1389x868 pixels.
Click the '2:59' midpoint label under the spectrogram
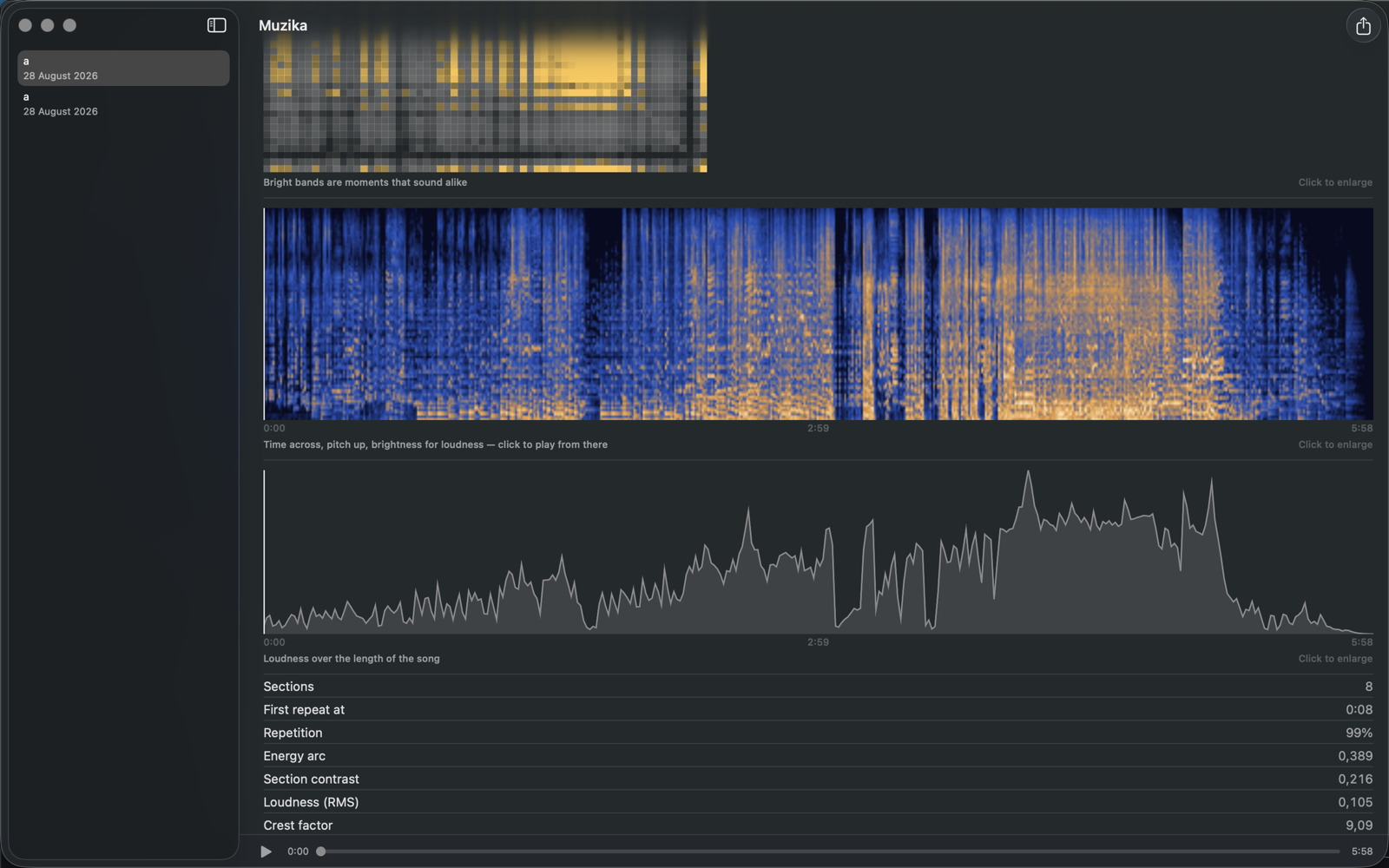pos(818,428)
